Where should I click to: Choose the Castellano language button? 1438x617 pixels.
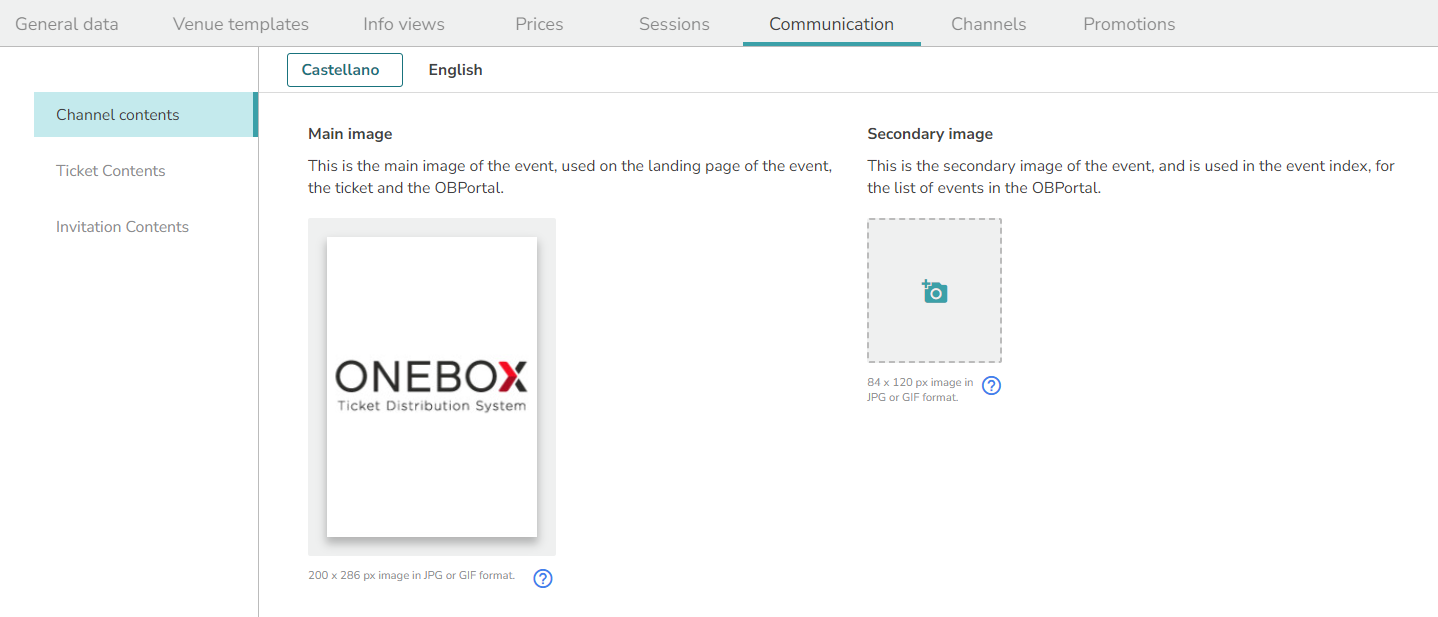345,70
